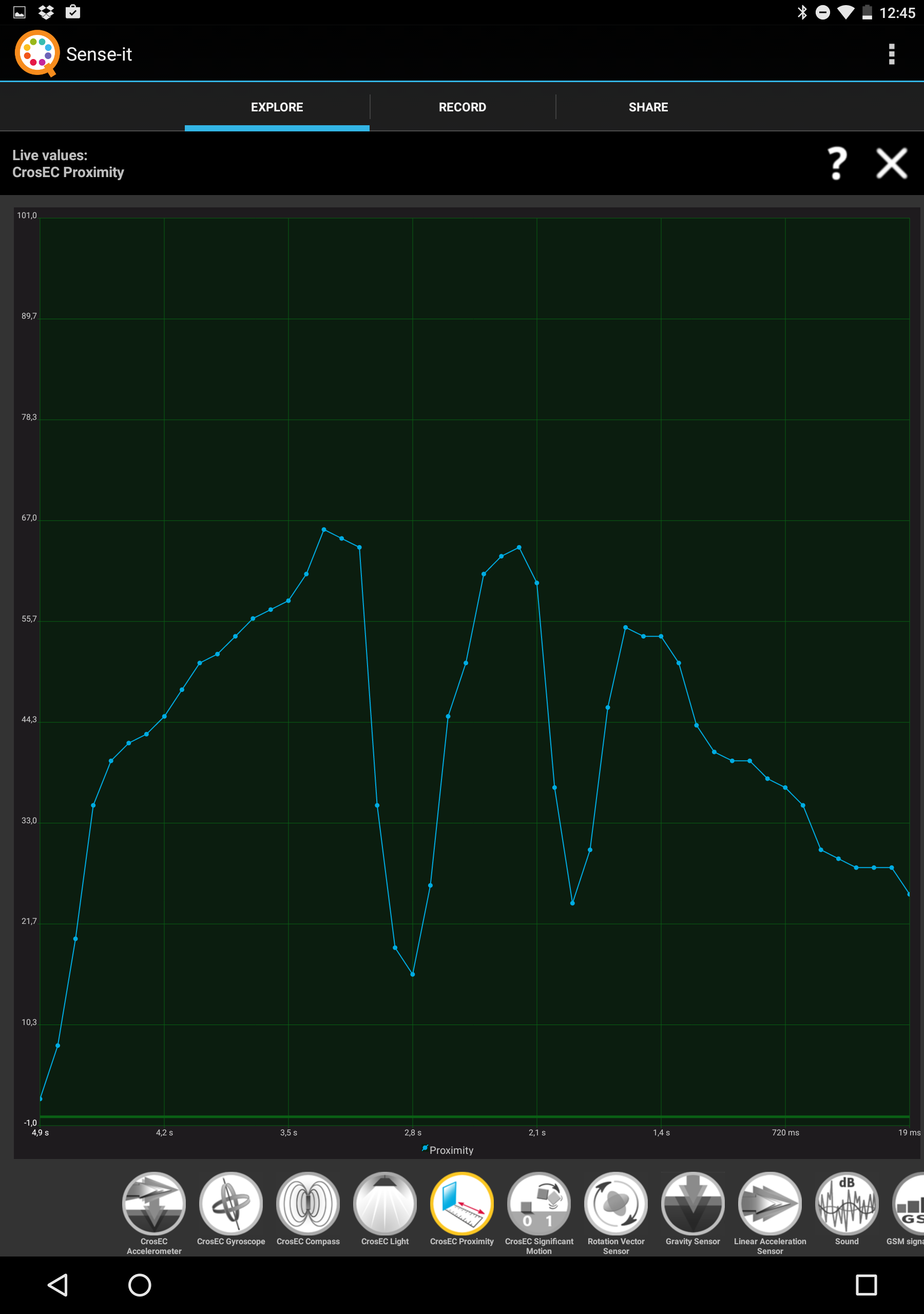Open the three-dot overflow menu
The width and height of the screenshot is (924, 1314).
pyautogui.click(x=891, y=54)
